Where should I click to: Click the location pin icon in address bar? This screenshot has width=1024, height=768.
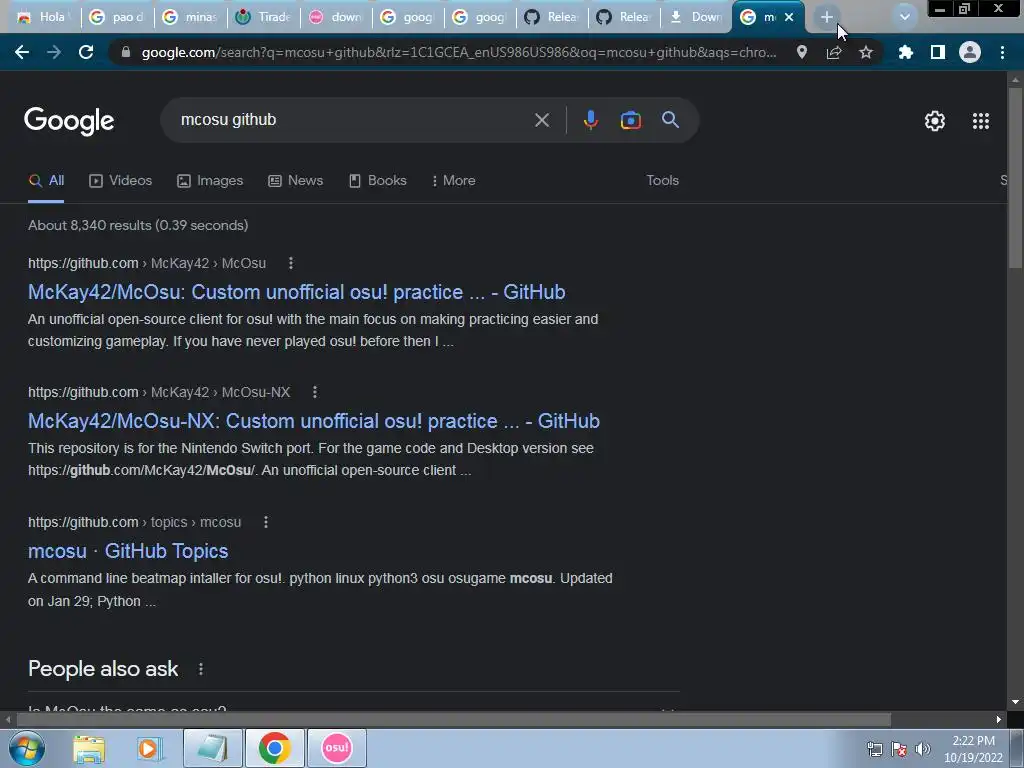tap(802, 52)
